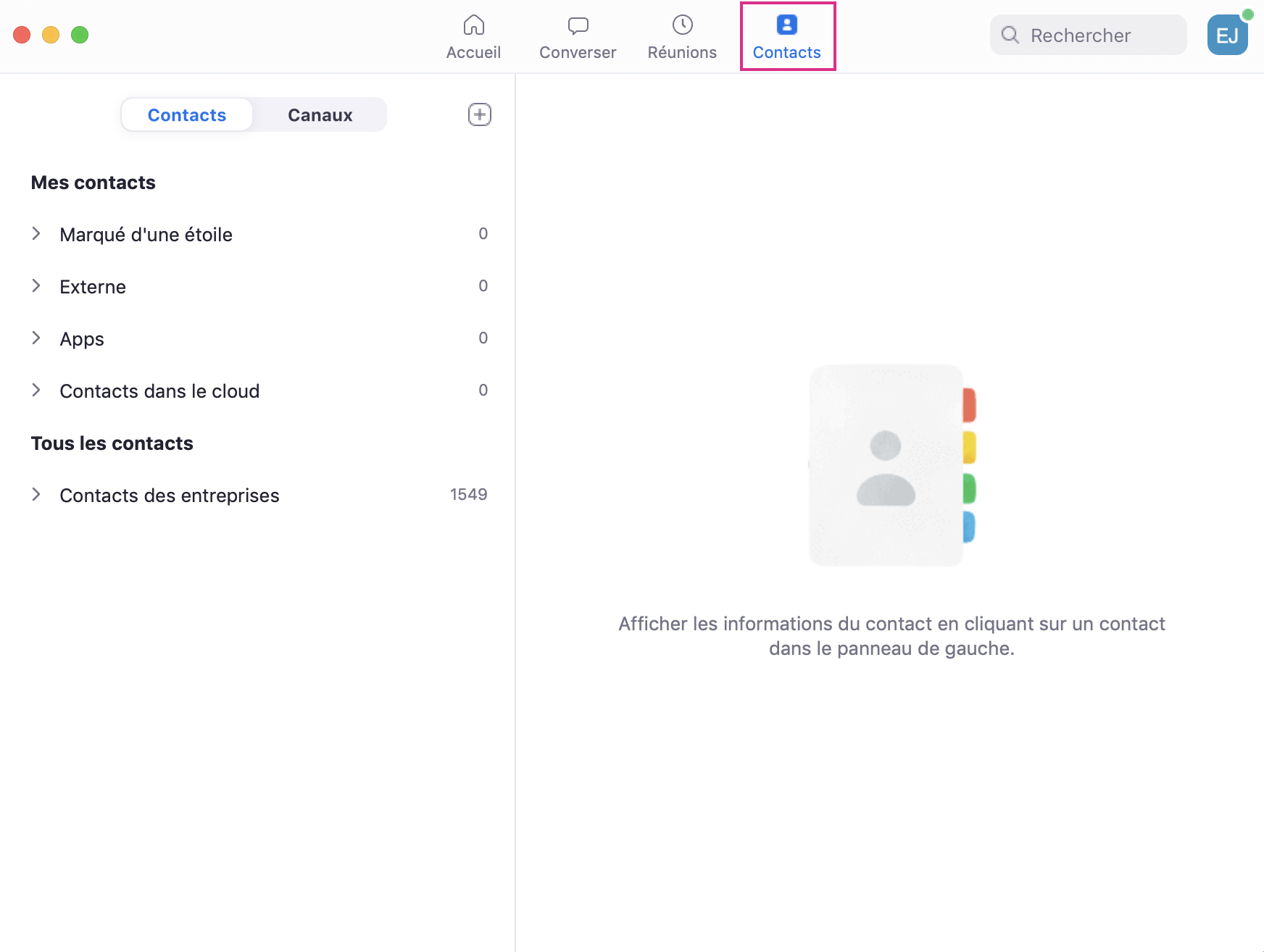Switch to the Canaux tab
This screenshot has width=1264, height=952.
(x=320, y=115)
